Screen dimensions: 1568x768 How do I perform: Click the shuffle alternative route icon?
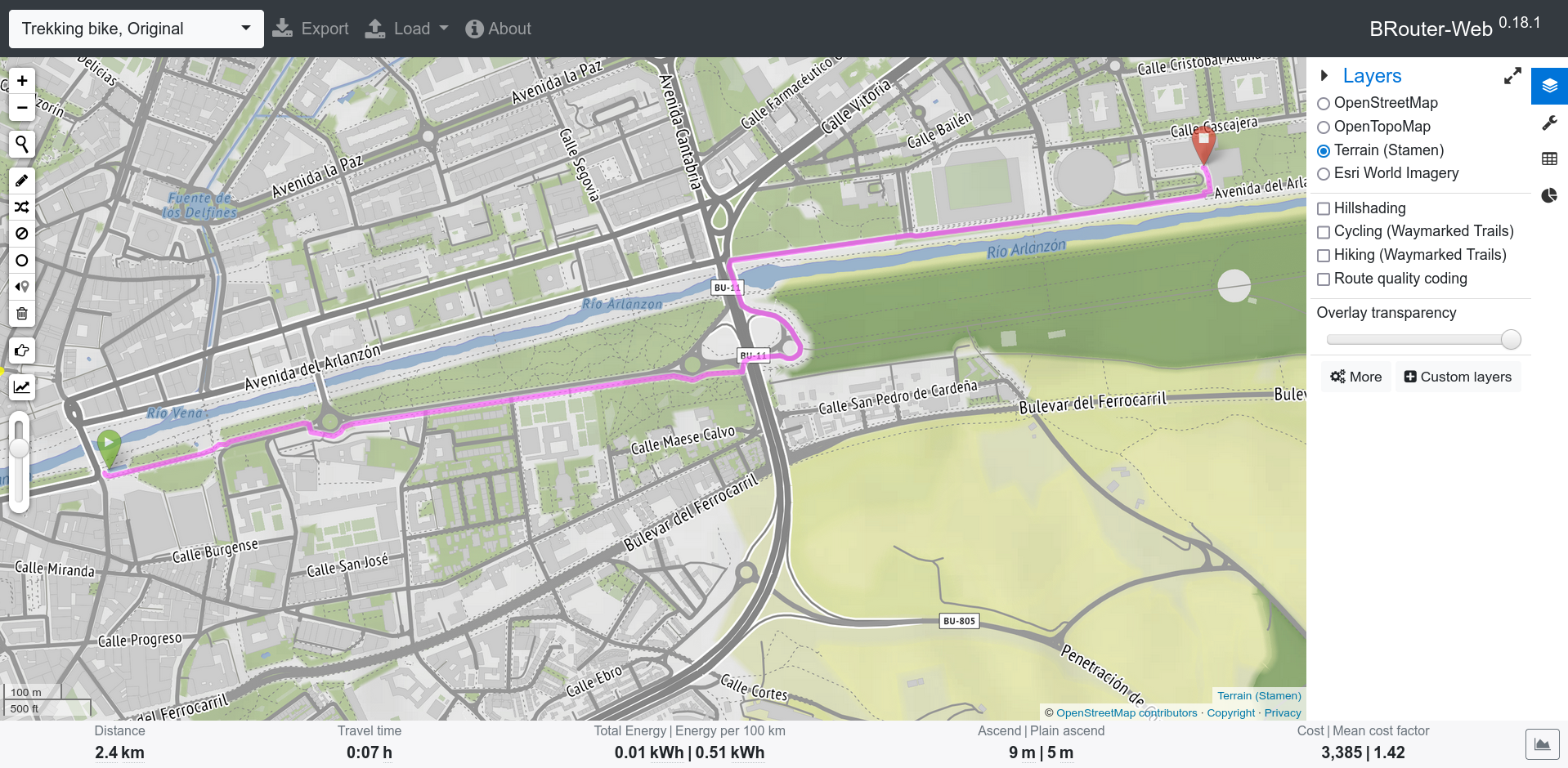coord(22,208)
